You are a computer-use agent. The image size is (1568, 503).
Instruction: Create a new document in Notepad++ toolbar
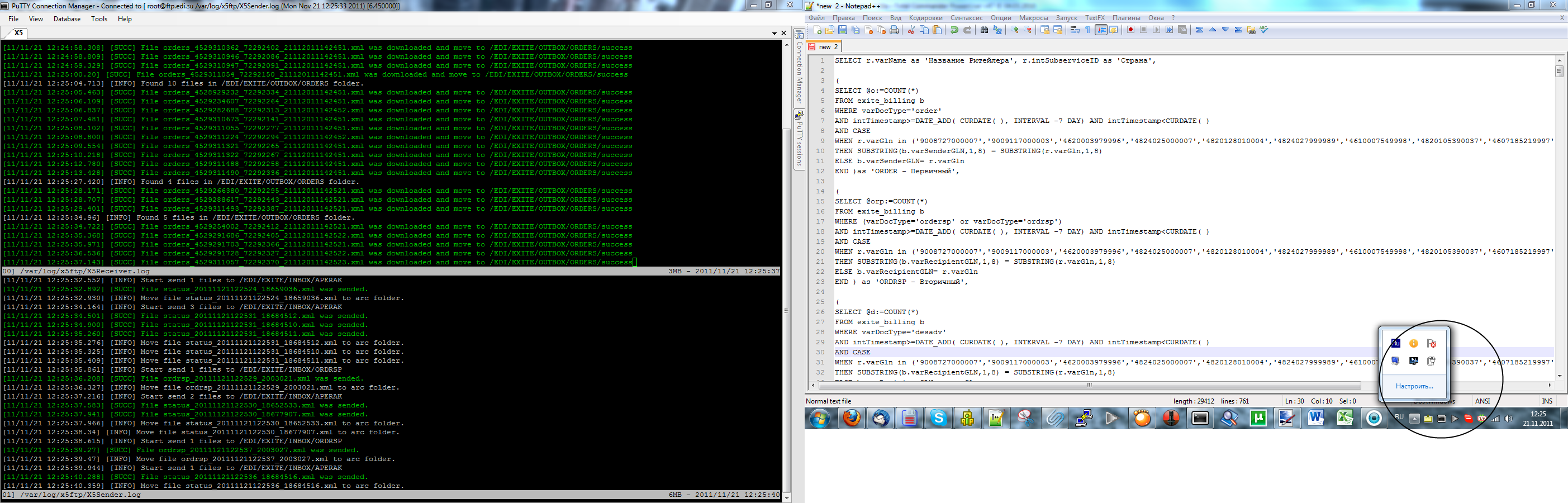818,30
